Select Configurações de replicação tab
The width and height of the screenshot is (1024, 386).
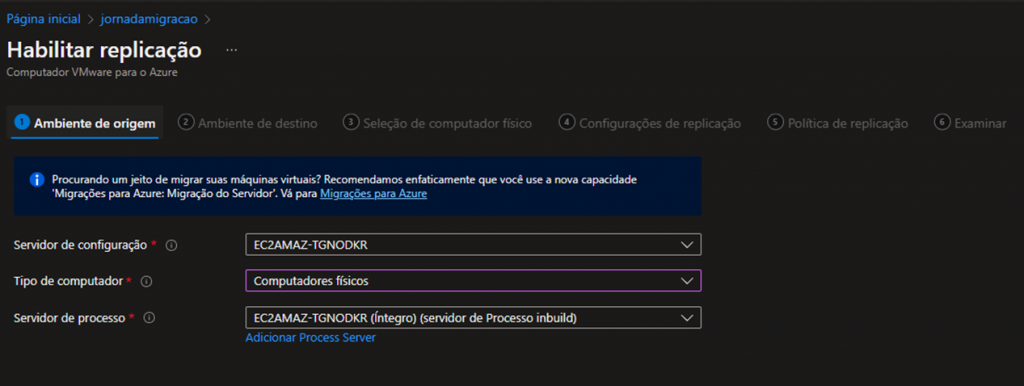[x=650, y=123]
